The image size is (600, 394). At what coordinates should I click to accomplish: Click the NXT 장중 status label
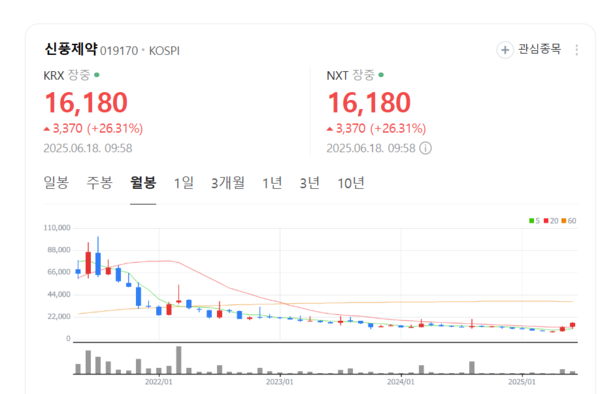coord(355,75)
